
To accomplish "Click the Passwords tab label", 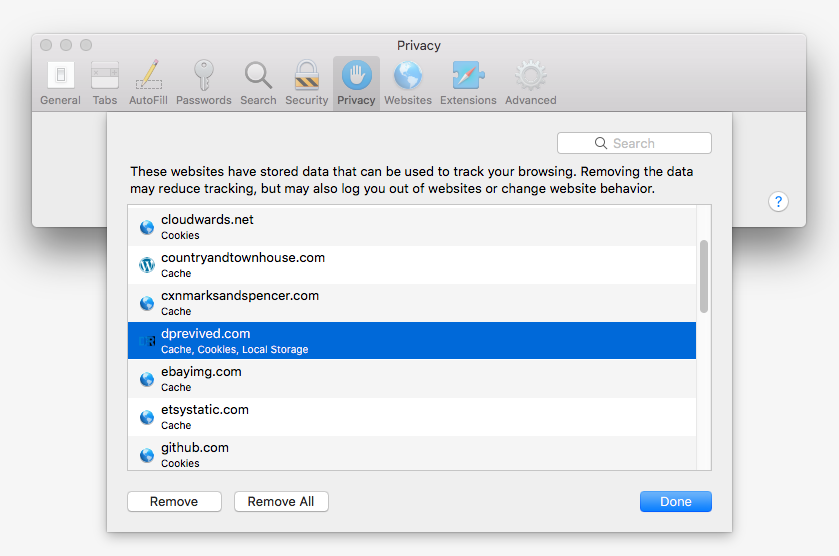I will point(204,100).
